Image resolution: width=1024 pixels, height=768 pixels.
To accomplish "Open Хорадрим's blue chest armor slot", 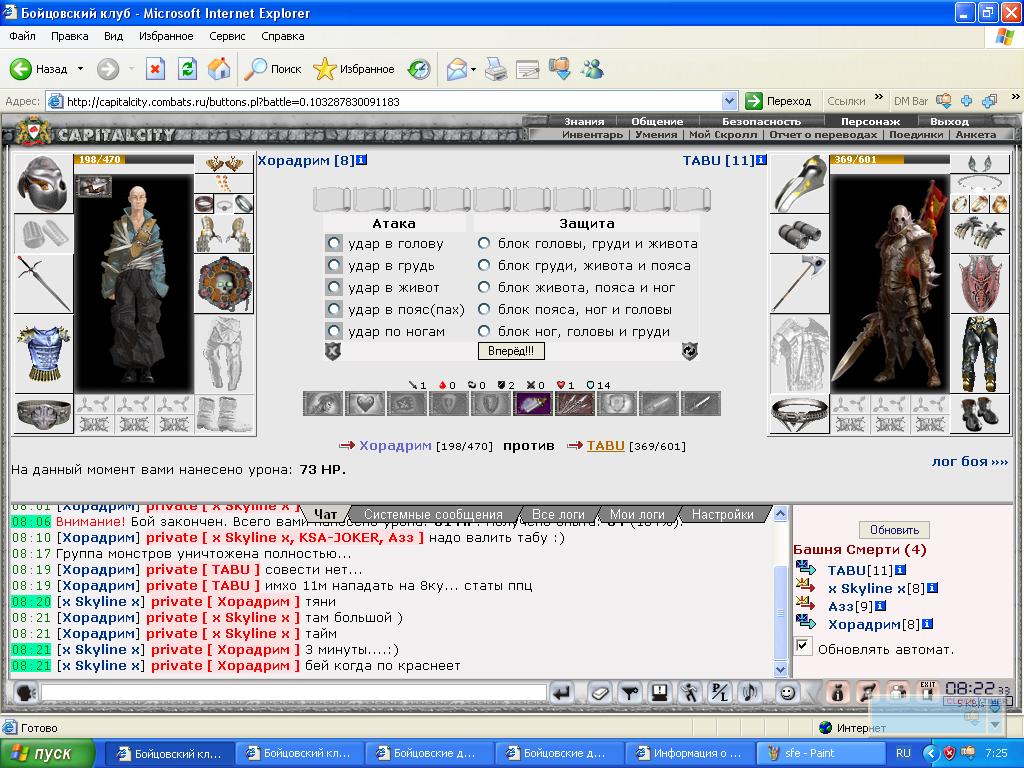I will [43, 353].
